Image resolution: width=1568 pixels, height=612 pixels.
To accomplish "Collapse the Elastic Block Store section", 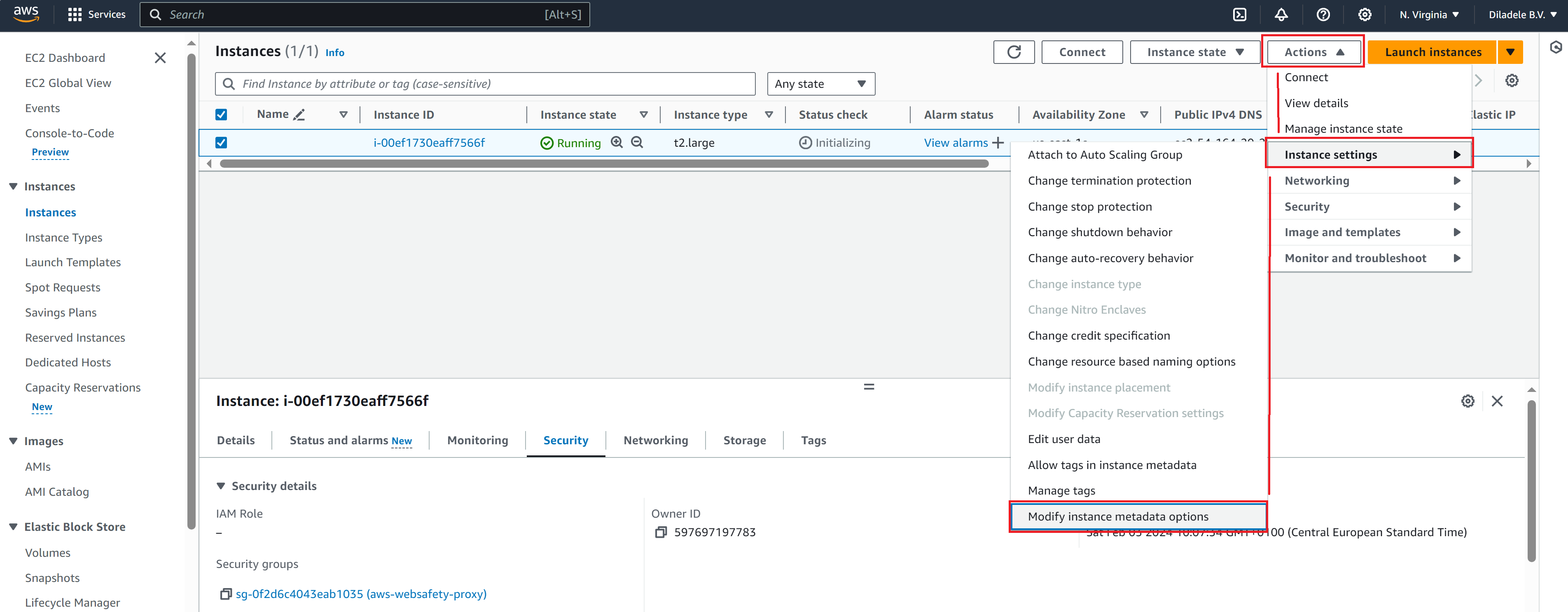I will click(x=13, y=527).
